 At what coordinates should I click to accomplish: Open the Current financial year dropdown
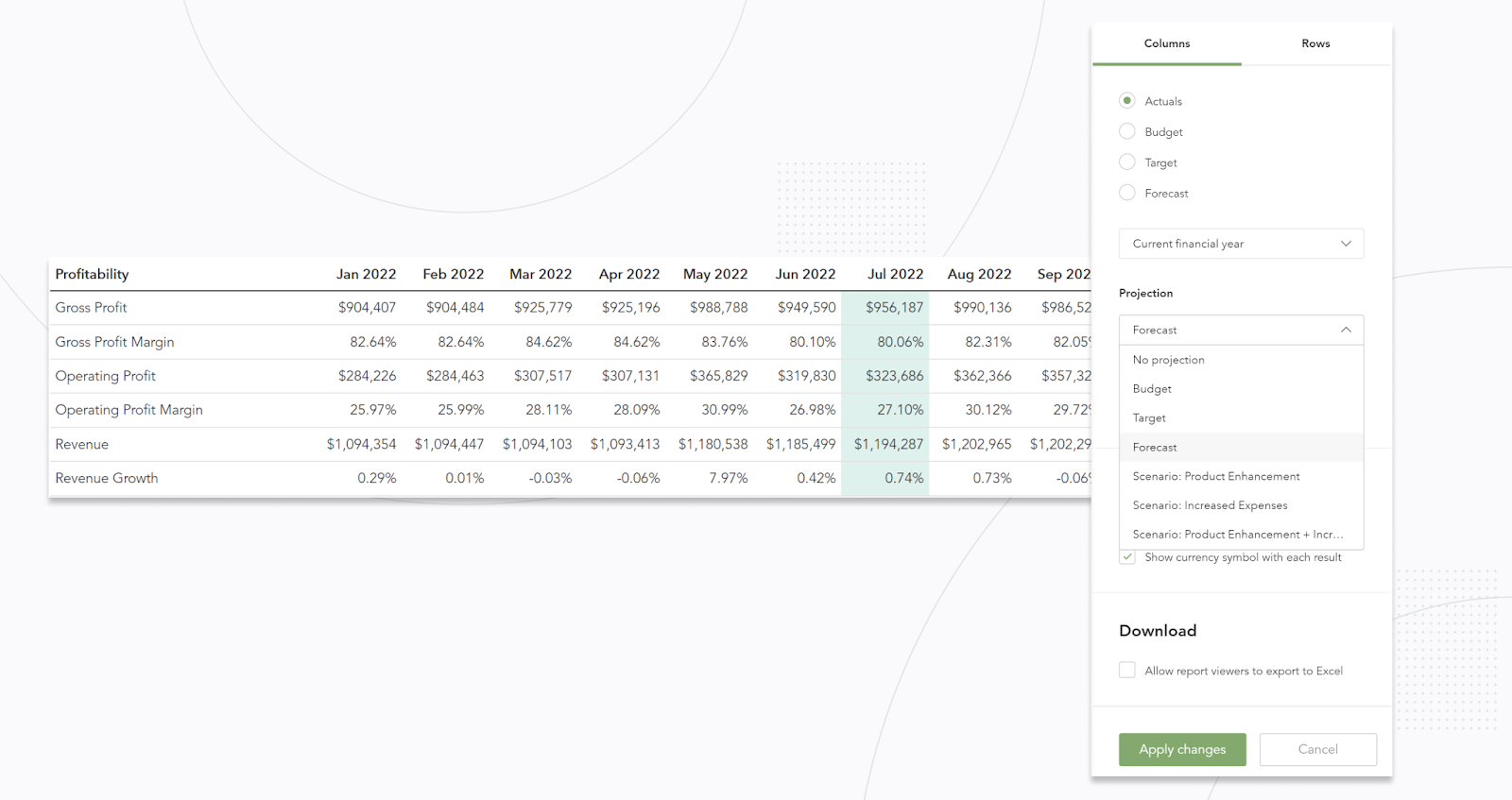point(1242,244)
